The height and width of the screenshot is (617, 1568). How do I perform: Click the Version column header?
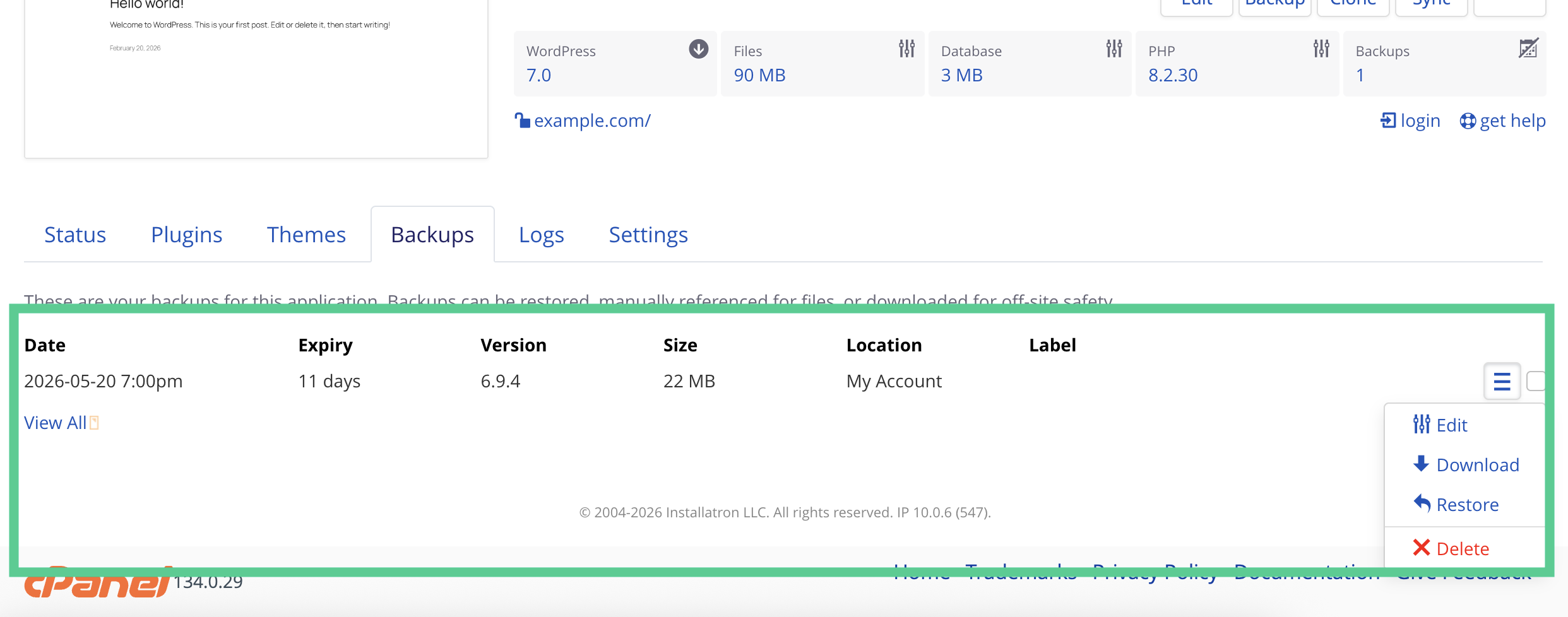click(513, 345)
